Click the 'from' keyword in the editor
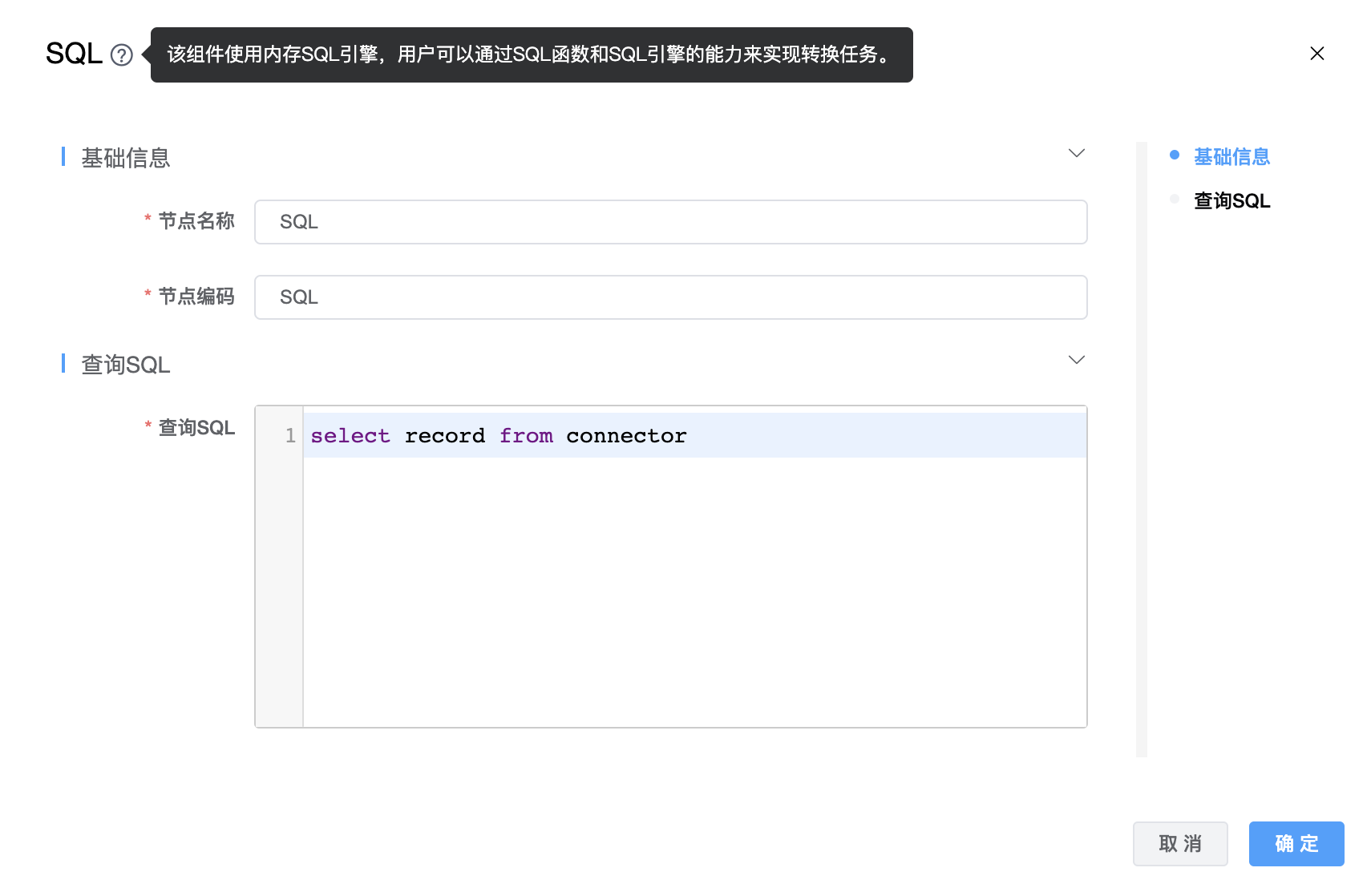 [x=526, y=436]
